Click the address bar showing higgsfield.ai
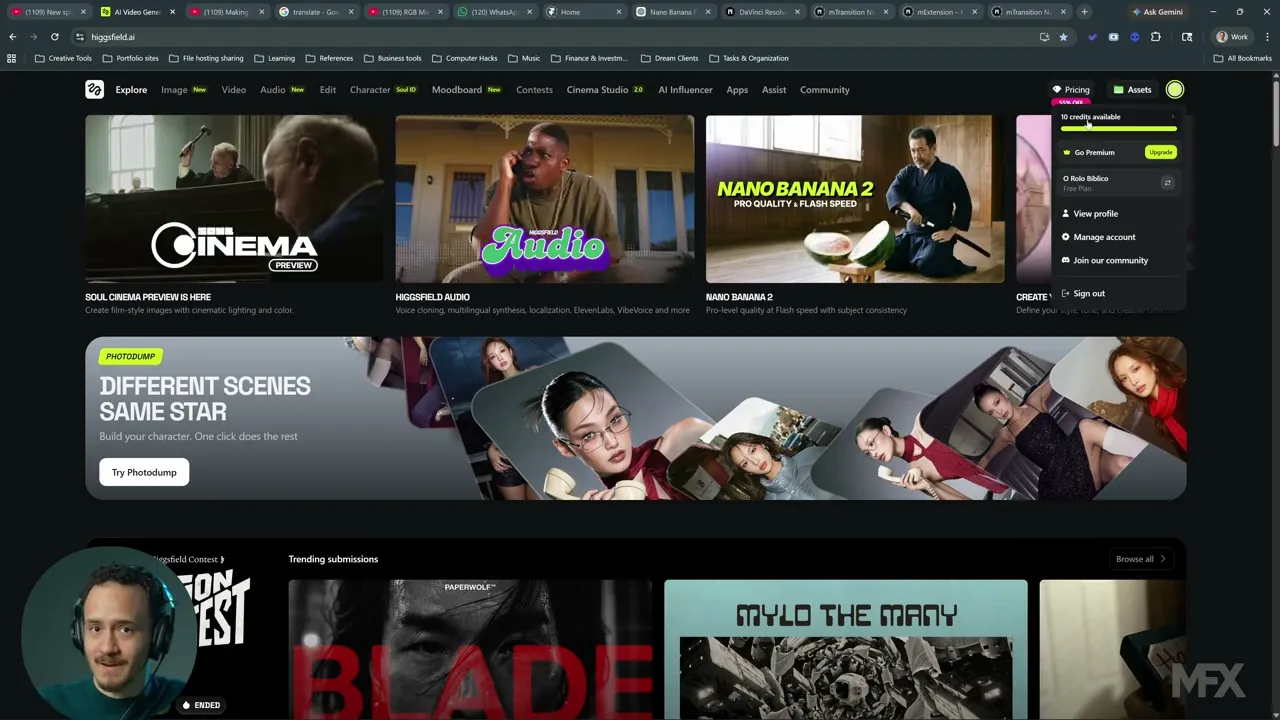The width and height of the screenshot is (1280, 720). pos(560,37)
